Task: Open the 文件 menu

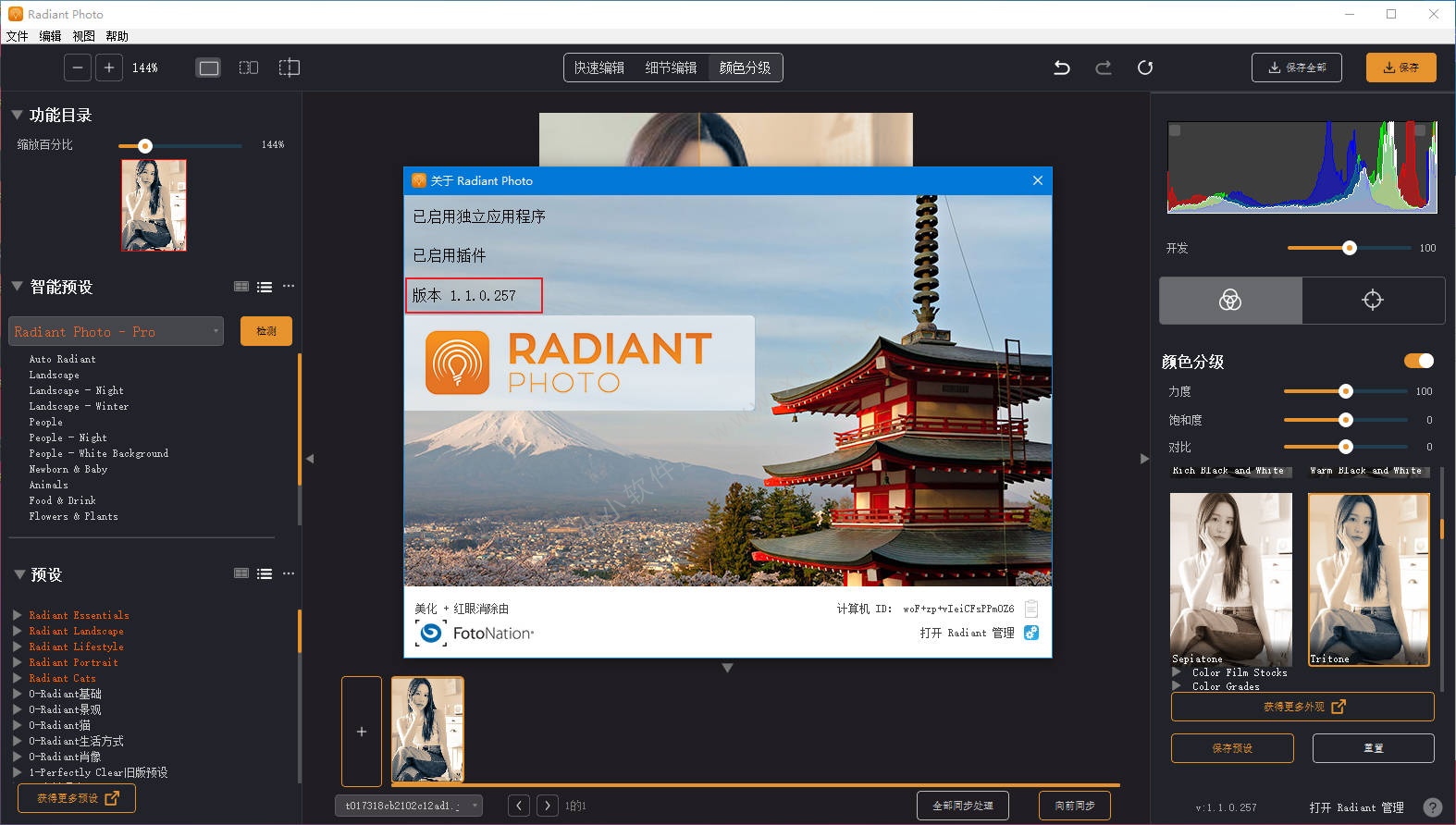Action: 17,36
